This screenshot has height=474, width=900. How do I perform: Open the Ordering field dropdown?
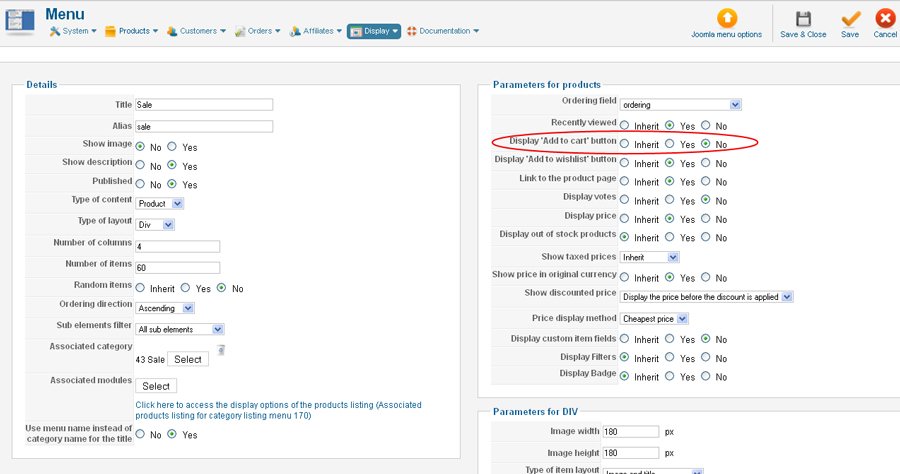tap(680, 104)
